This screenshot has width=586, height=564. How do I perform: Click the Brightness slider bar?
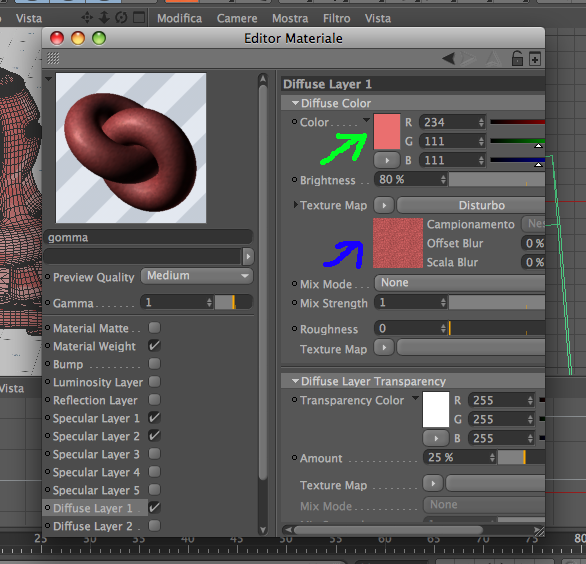coord(497,179)
